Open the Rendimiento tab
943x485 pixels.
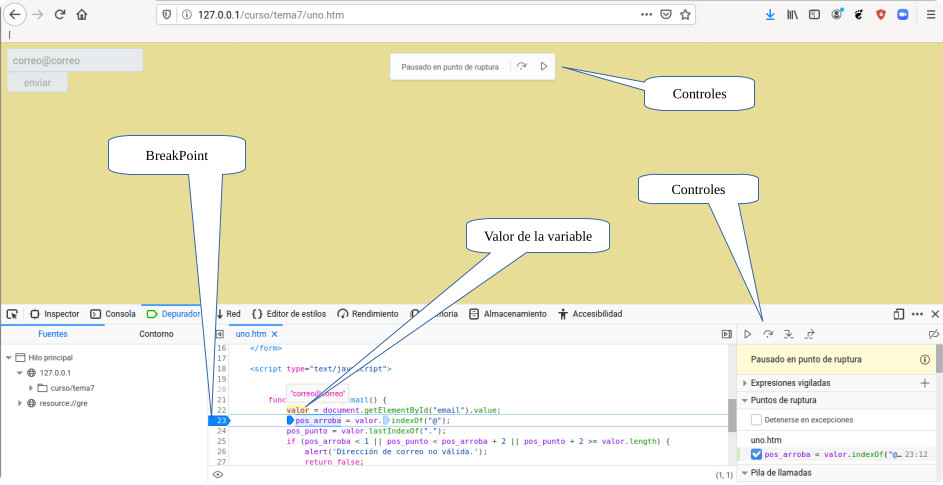click(x=367, y=314)
